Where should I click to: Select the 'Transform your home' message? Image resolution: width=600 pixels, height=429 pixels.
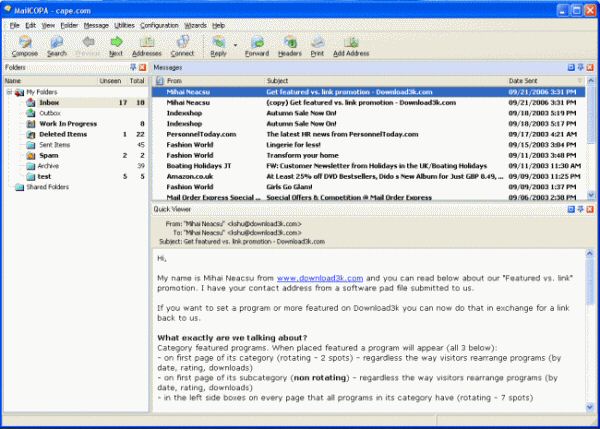pyautogui.click(x=368, y=155)
